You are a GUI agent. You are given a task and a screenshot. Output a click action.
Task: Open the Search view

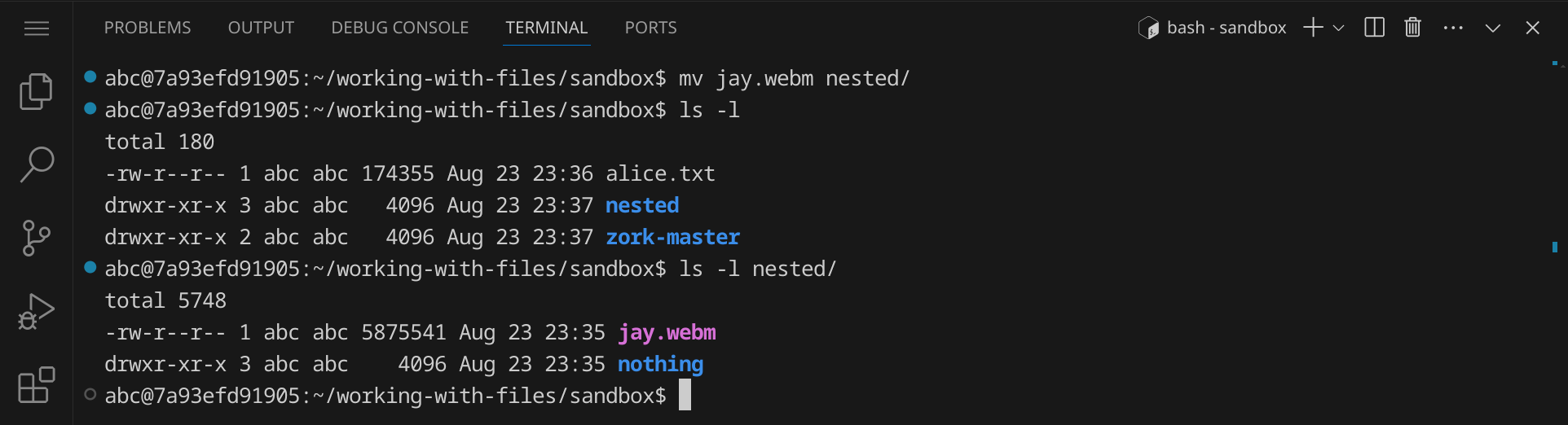coord(37,164)
